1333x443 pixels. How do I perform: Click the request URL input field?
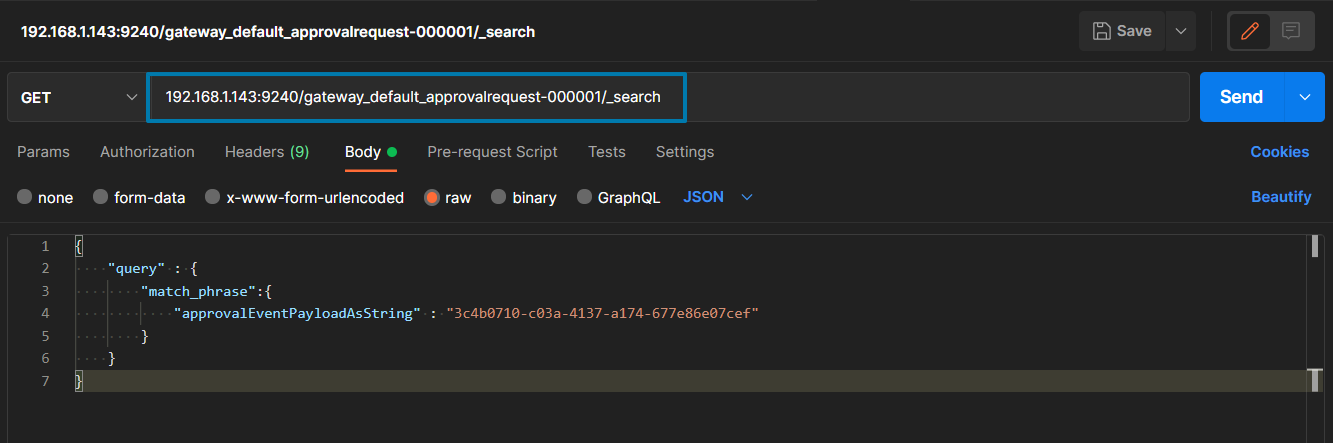click(415, 97)
